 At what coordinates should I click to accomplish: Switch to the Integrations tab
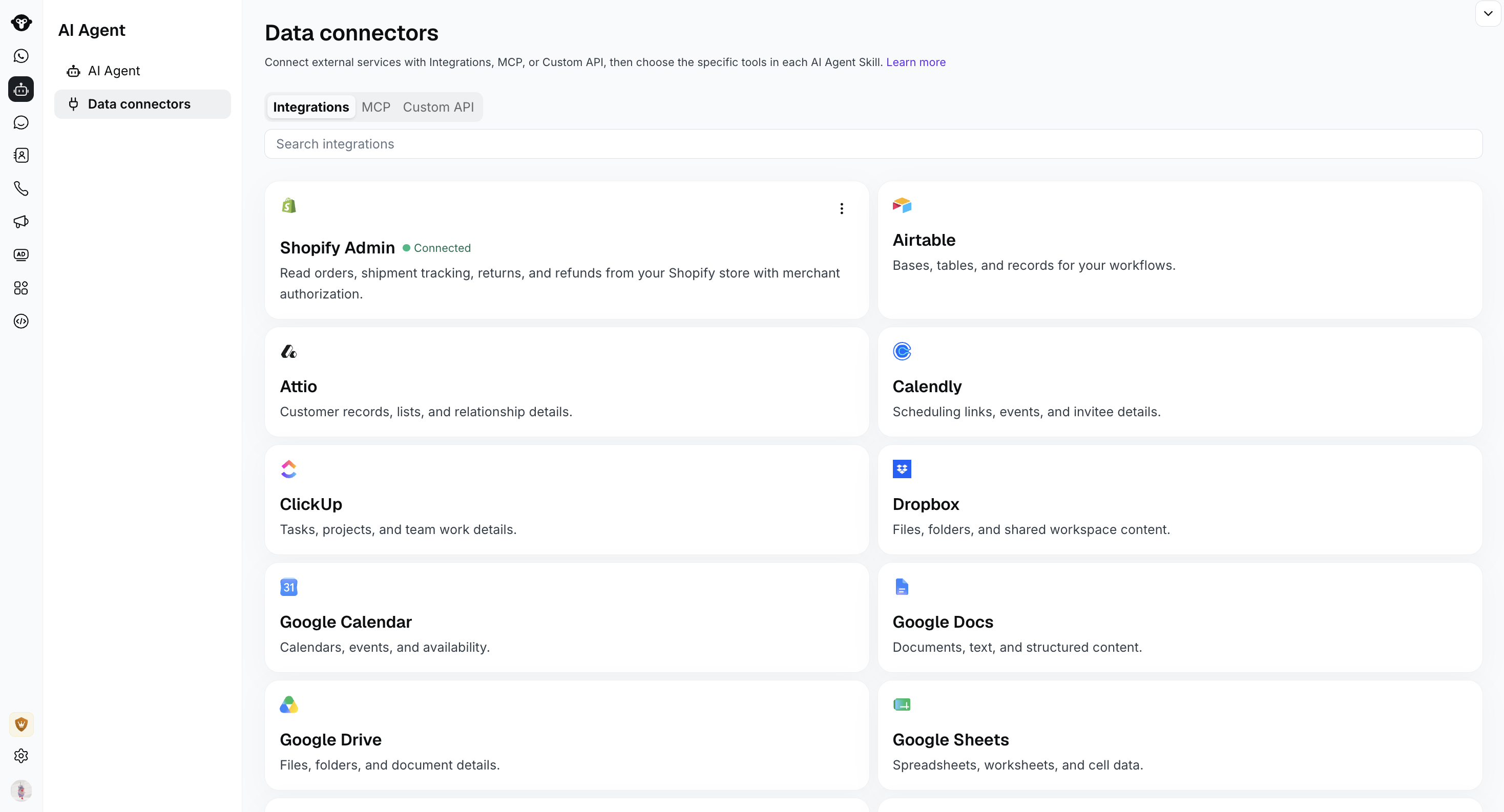point(310,107)
